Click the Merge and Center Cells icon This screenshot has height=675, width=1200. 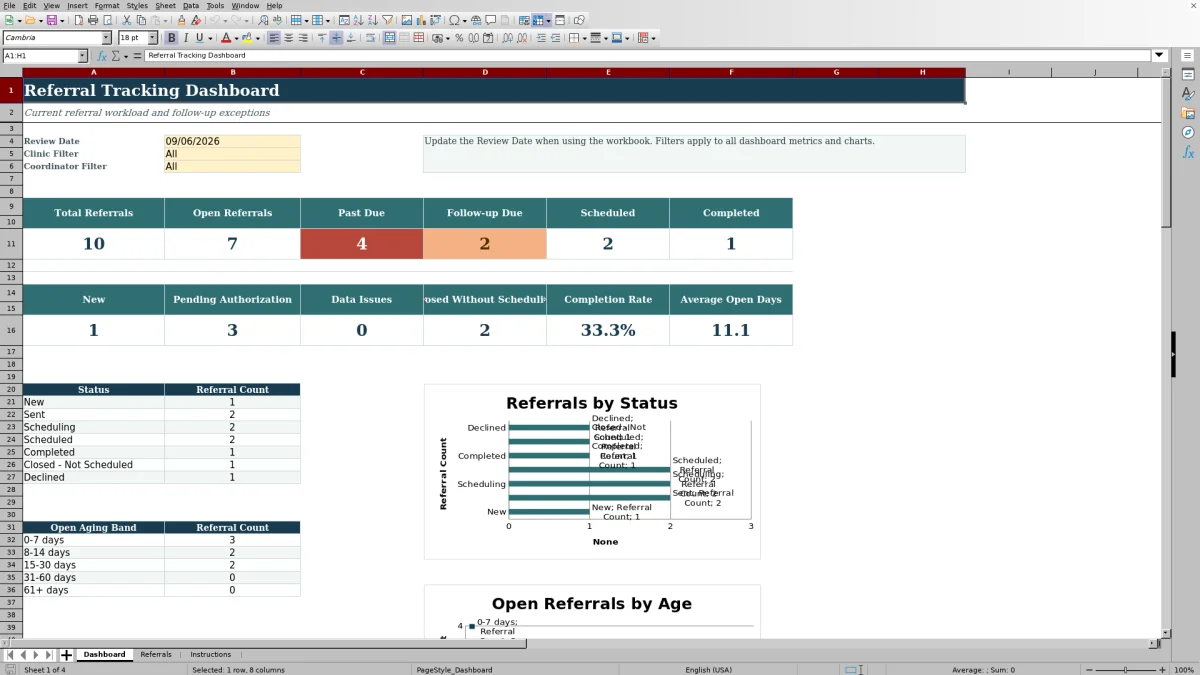pyautogui.click(x=390, y=38)
